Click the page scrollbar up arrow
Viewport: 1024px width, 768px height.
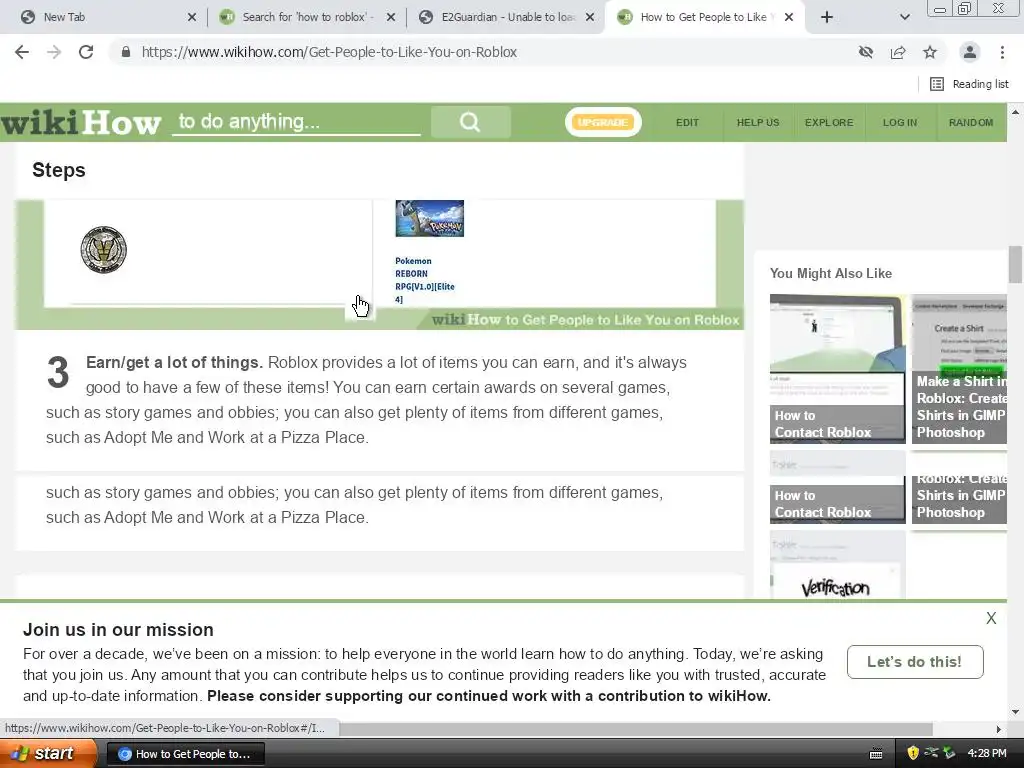tap(1015, 112)
